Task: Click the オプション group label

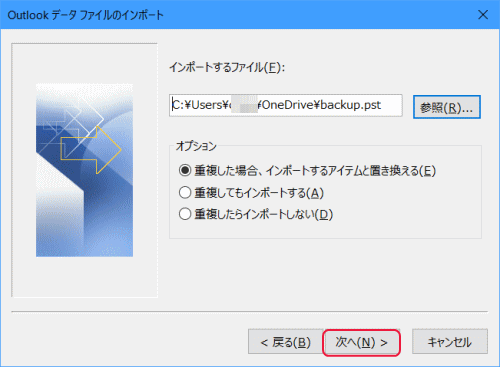Action: tap(196, 146)
